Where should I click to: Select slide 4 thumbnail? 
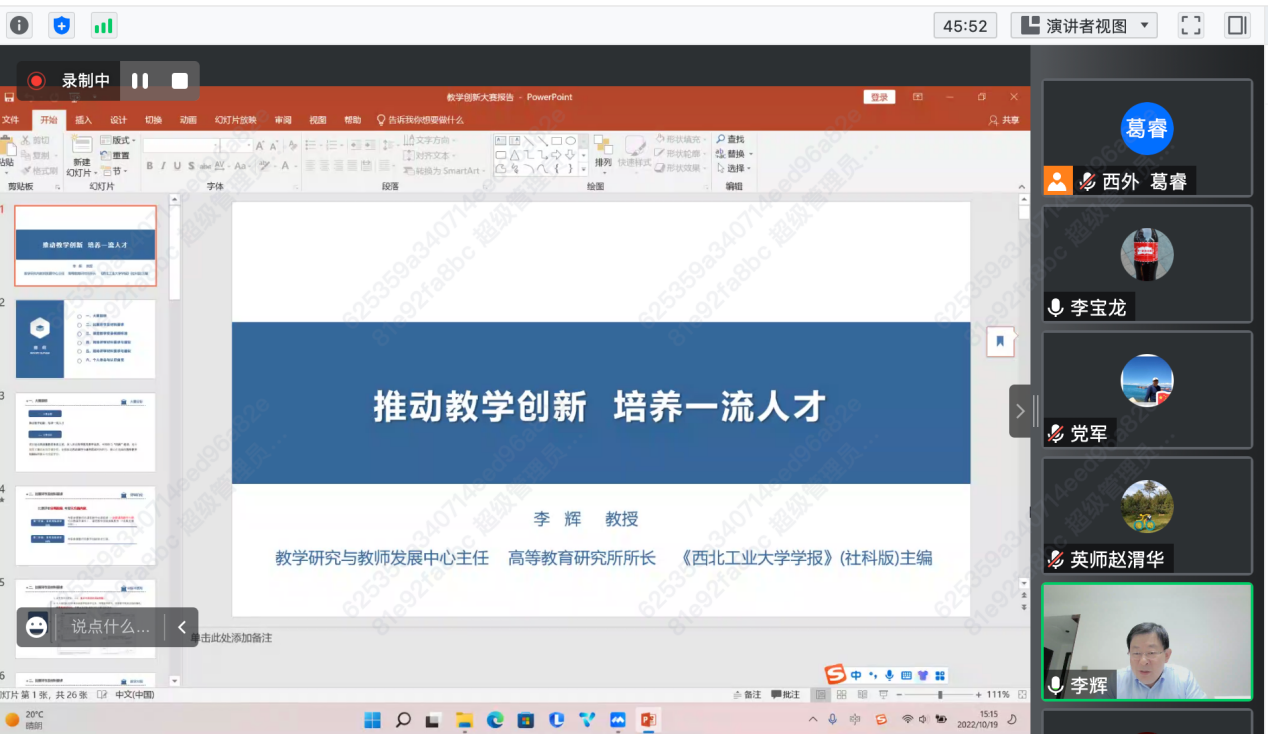pyautogui.click(x=85, y=526)
